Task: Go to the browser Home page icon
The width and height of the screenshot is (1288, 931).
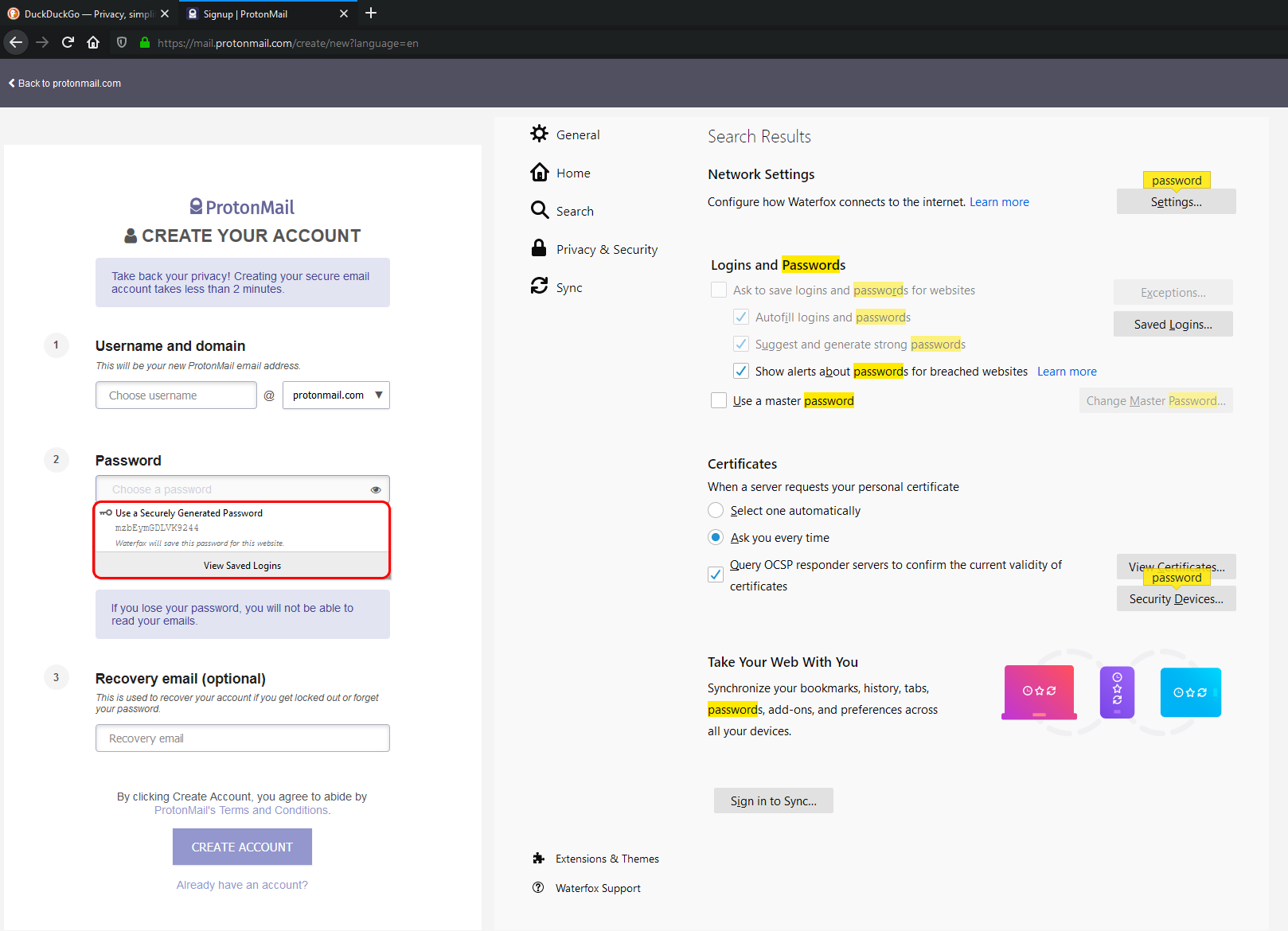Action: tap(93, 42)
